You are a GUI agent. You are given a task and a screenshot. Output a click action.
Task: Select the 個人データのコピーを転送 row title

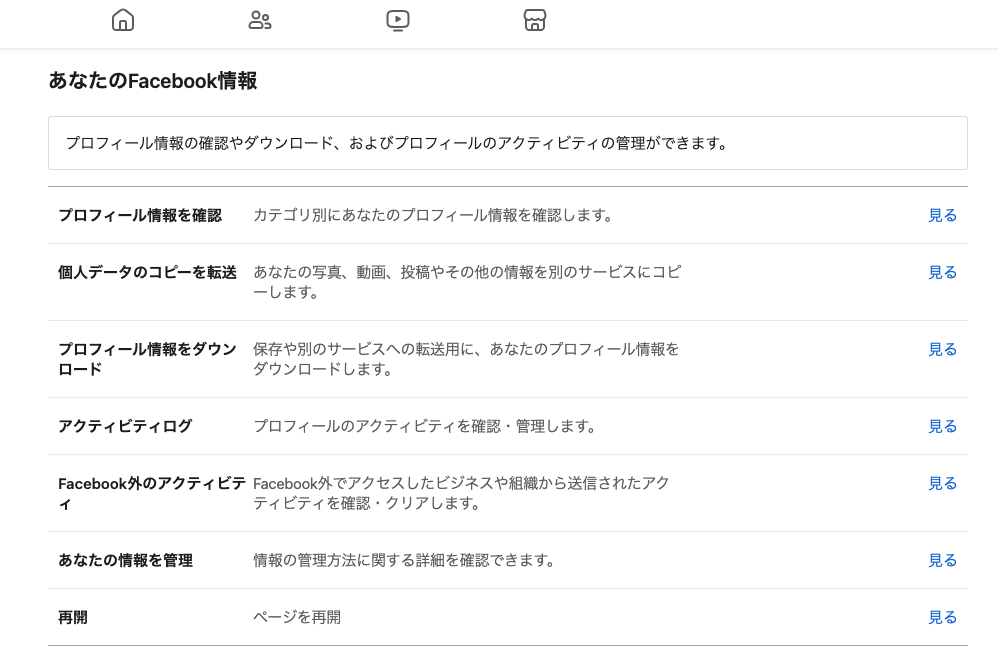(x=147, y=273)
